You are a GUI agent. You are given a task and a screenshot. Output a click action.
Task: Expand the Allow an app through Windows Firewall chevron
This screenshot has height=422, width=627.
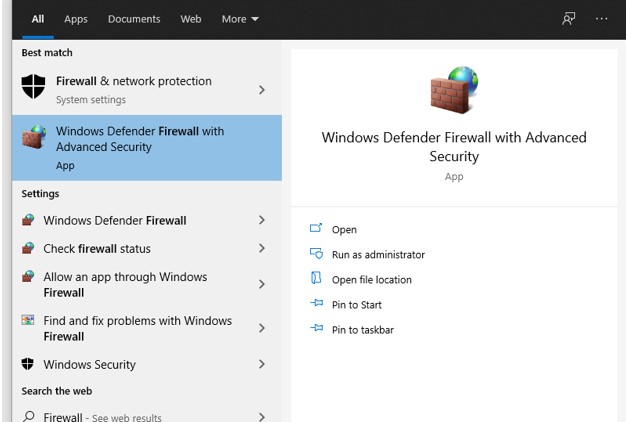click(262, 284)
